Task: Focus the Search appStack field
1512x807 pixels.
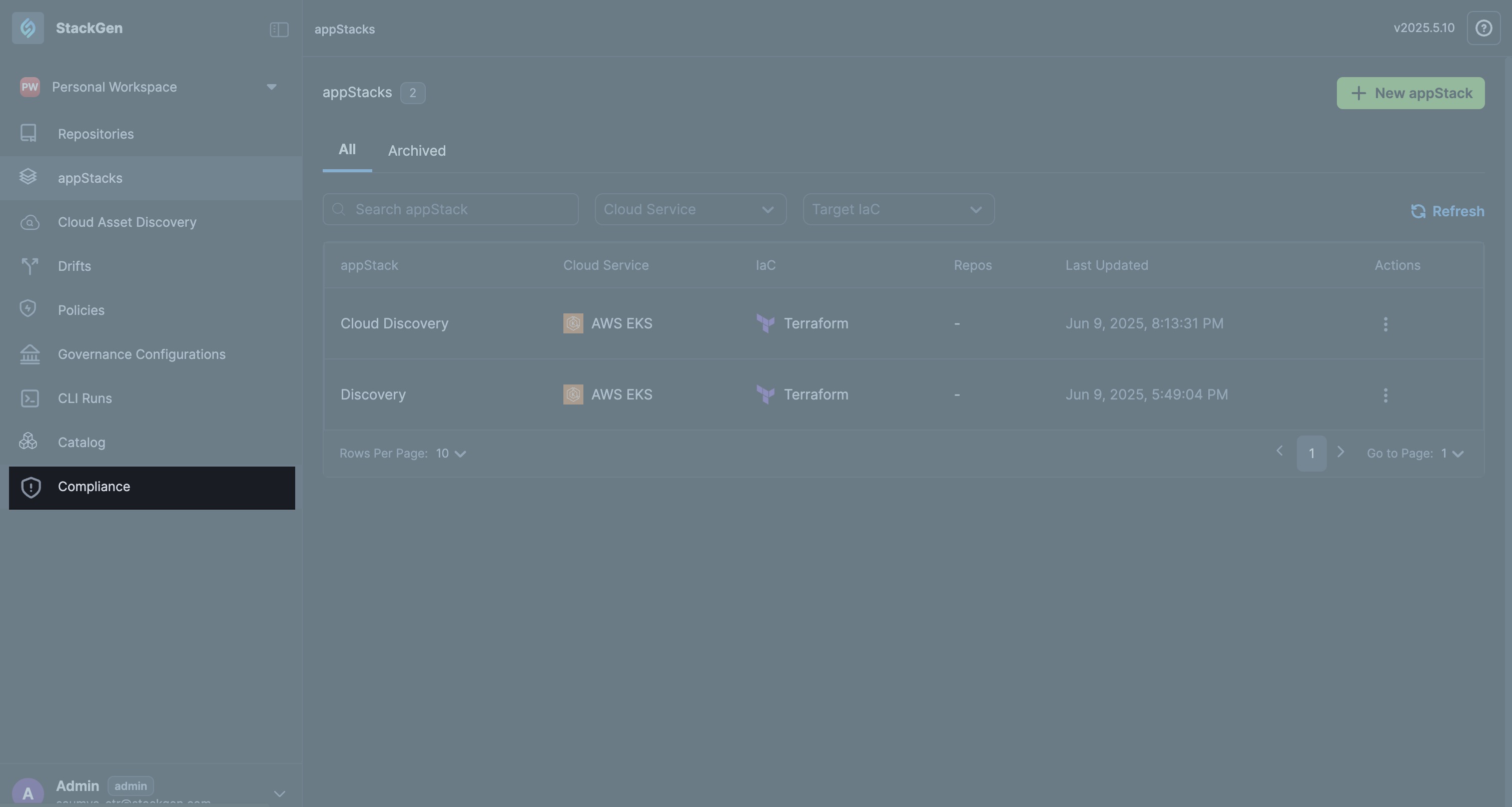Action: tap(450, 209)
